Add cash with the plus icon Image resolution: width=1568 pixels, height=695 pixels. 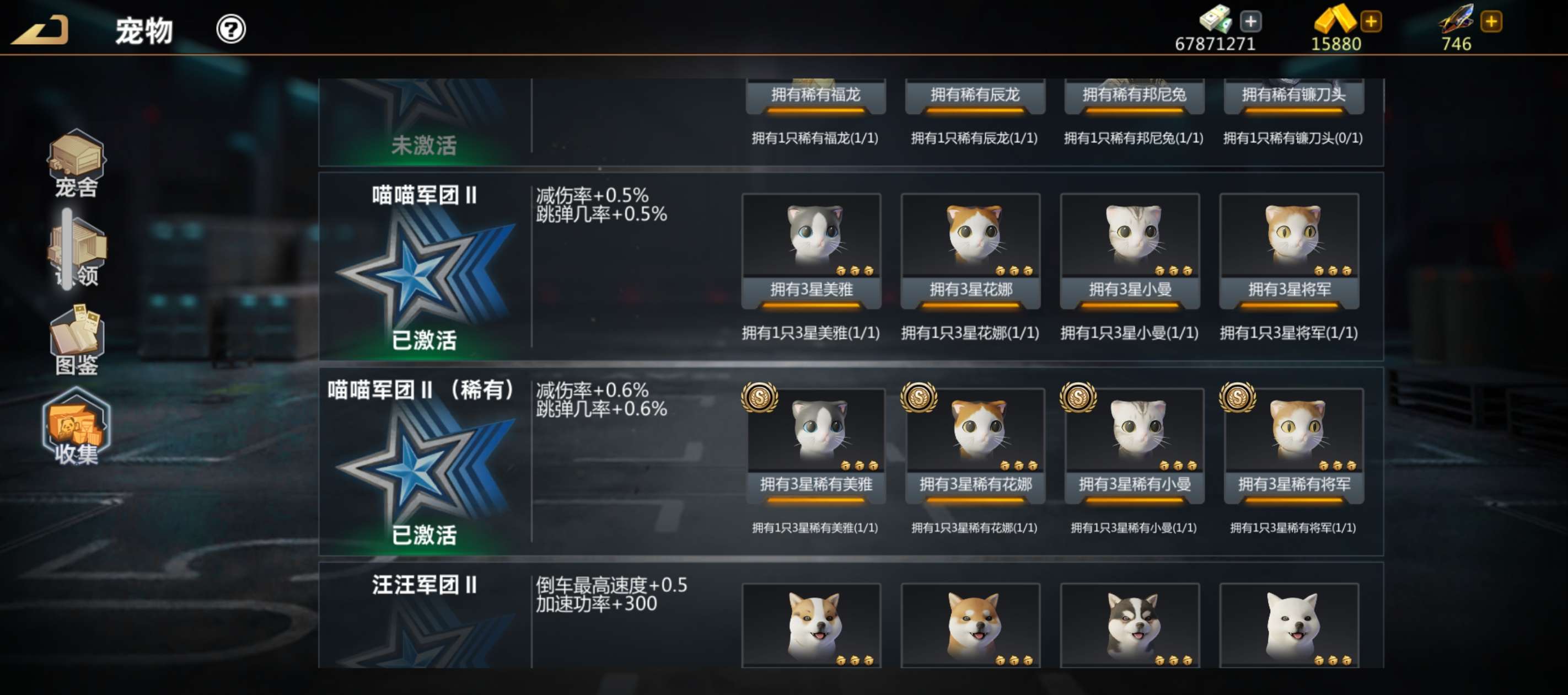pyautogui.click(x=1251, y=22)
